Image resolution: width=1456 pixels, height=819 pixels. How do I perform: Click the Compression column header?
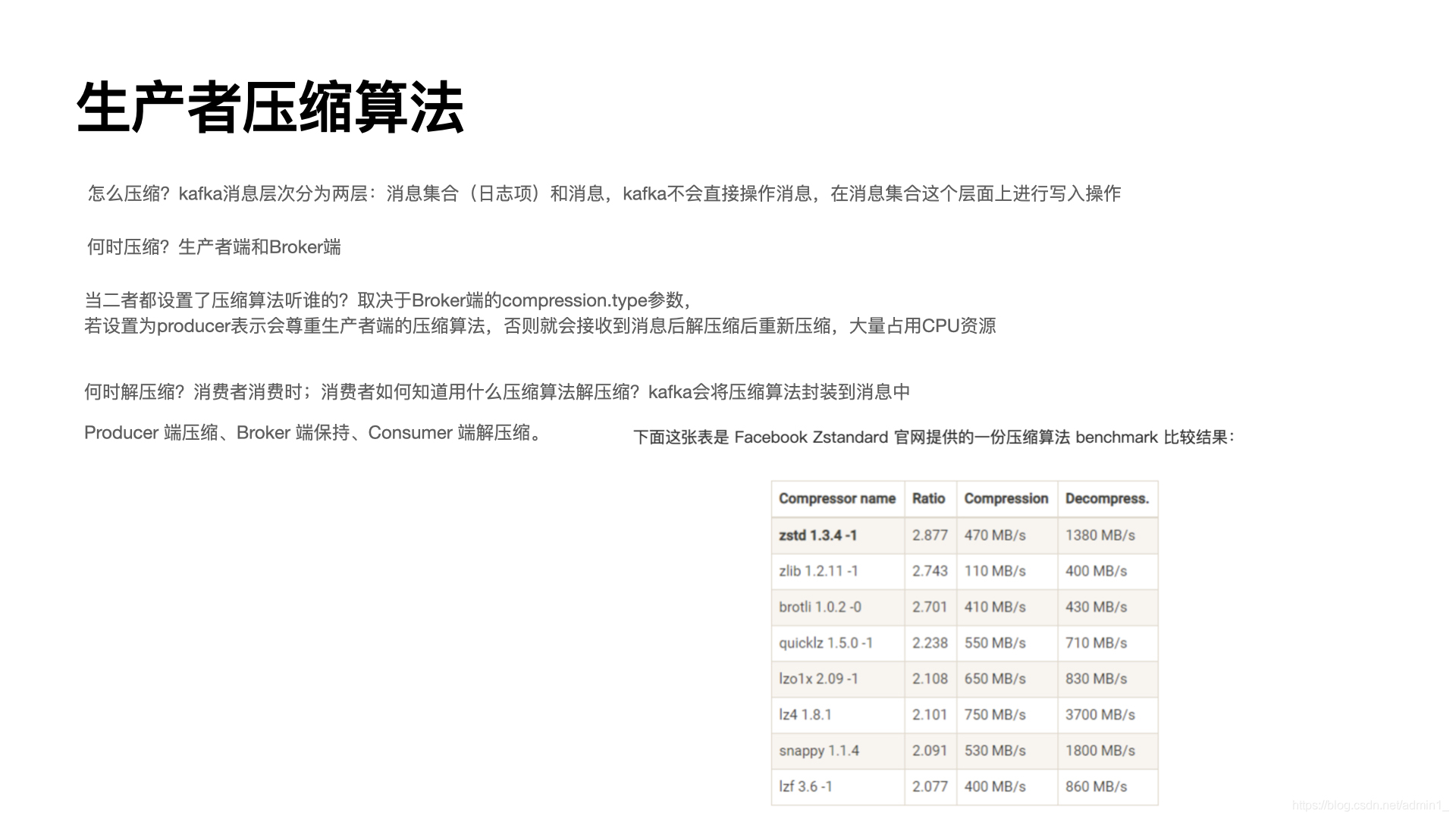1006,499
